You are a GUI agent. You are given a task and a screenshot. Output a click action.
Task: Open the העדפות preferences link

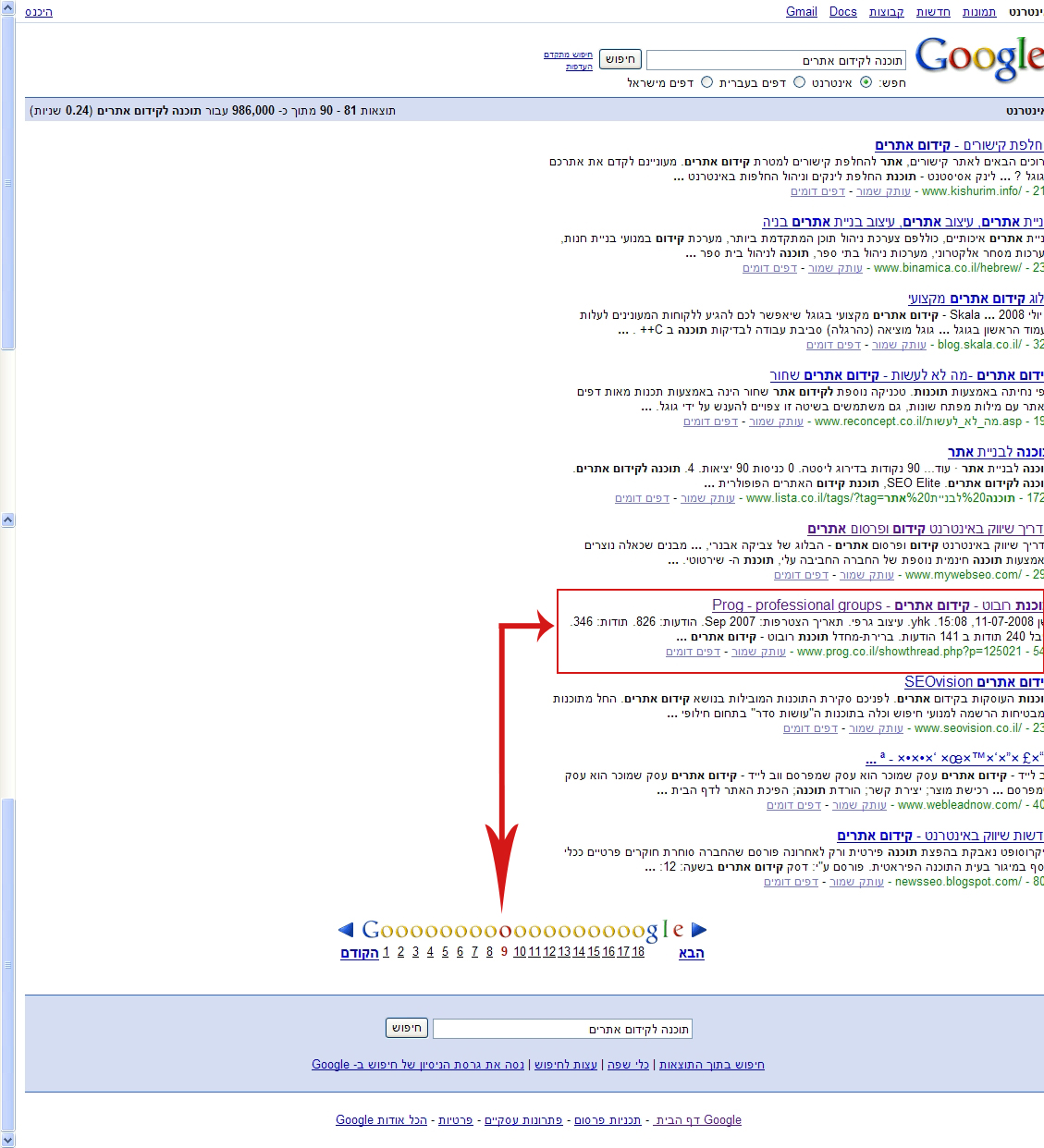579,67
